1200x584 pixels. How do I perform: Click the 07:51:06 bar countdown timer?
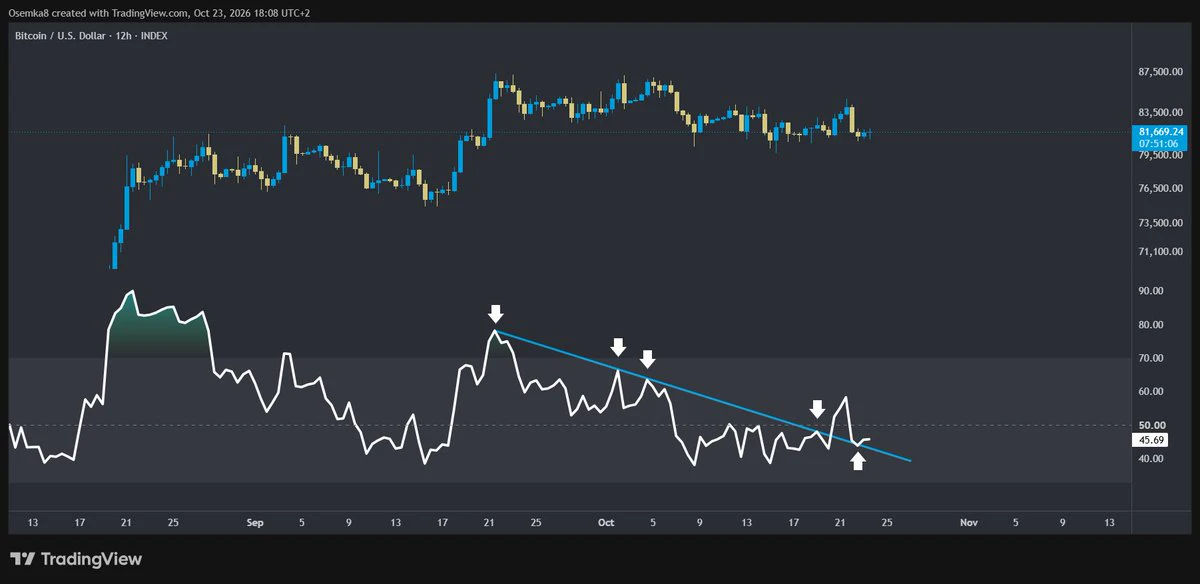[1156, 143]
